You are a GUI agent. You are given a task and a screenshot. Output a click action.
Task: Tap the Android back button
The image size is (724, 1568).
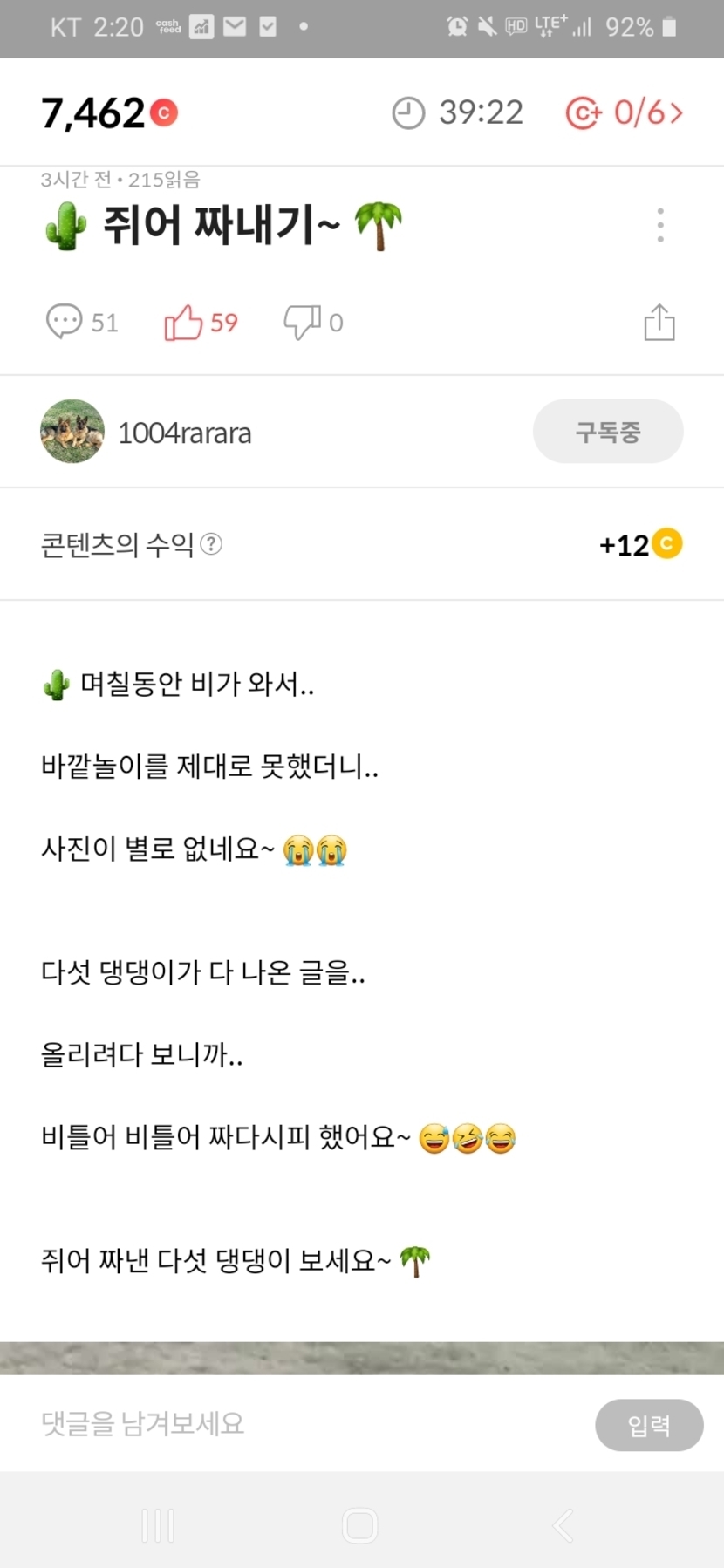pyautogui.click(x=563, y=1525)
